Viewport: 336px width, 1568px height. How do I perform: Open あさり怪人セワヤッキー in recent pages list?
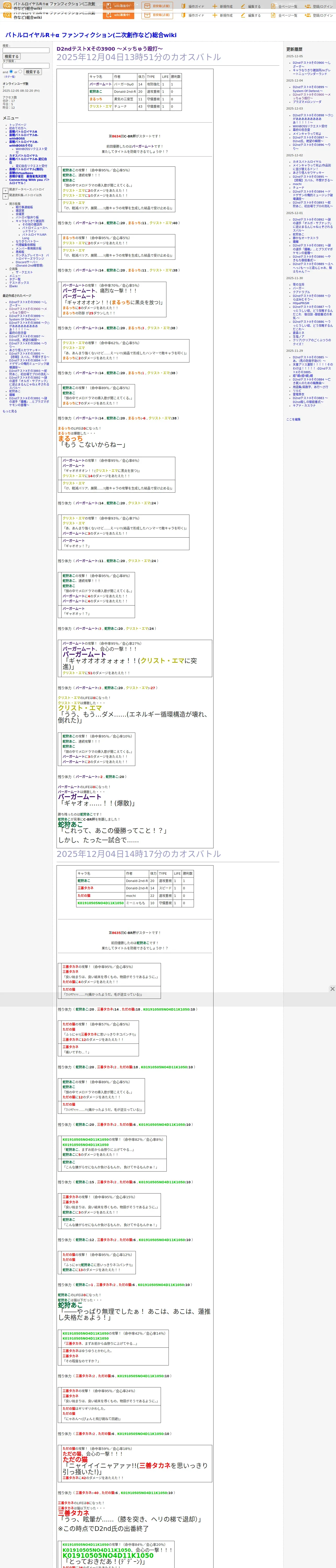[x=25, y=350]
